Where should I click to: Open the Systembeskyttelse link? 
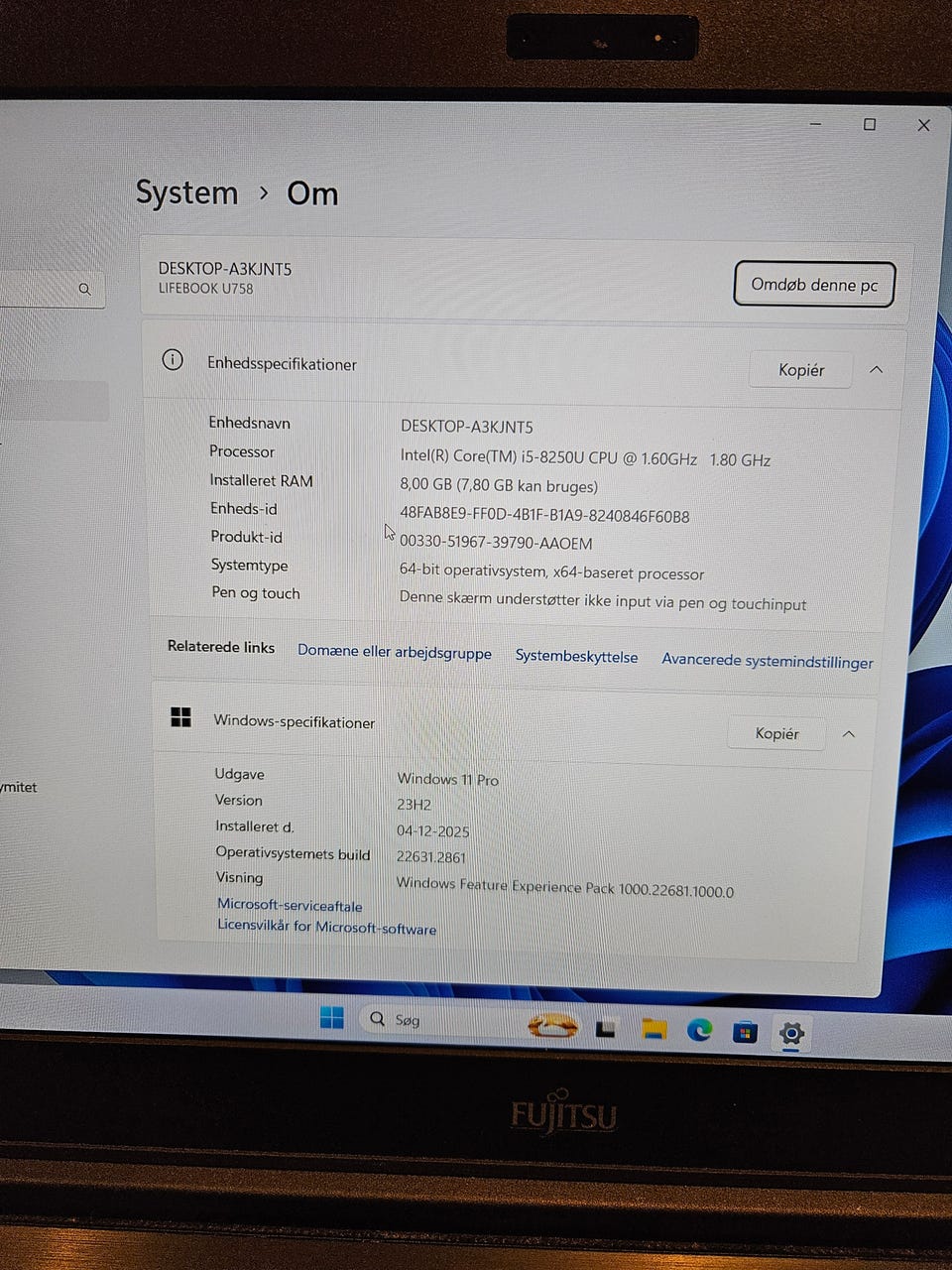click(x=576, y=657)
